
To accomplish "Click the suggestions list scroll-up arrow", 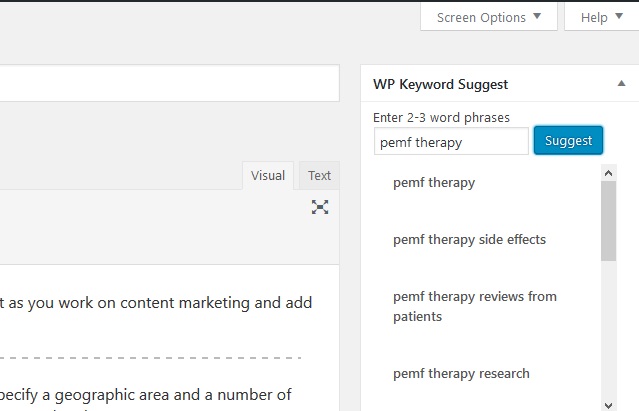I will pyautogui.click(x=608, y=173).
